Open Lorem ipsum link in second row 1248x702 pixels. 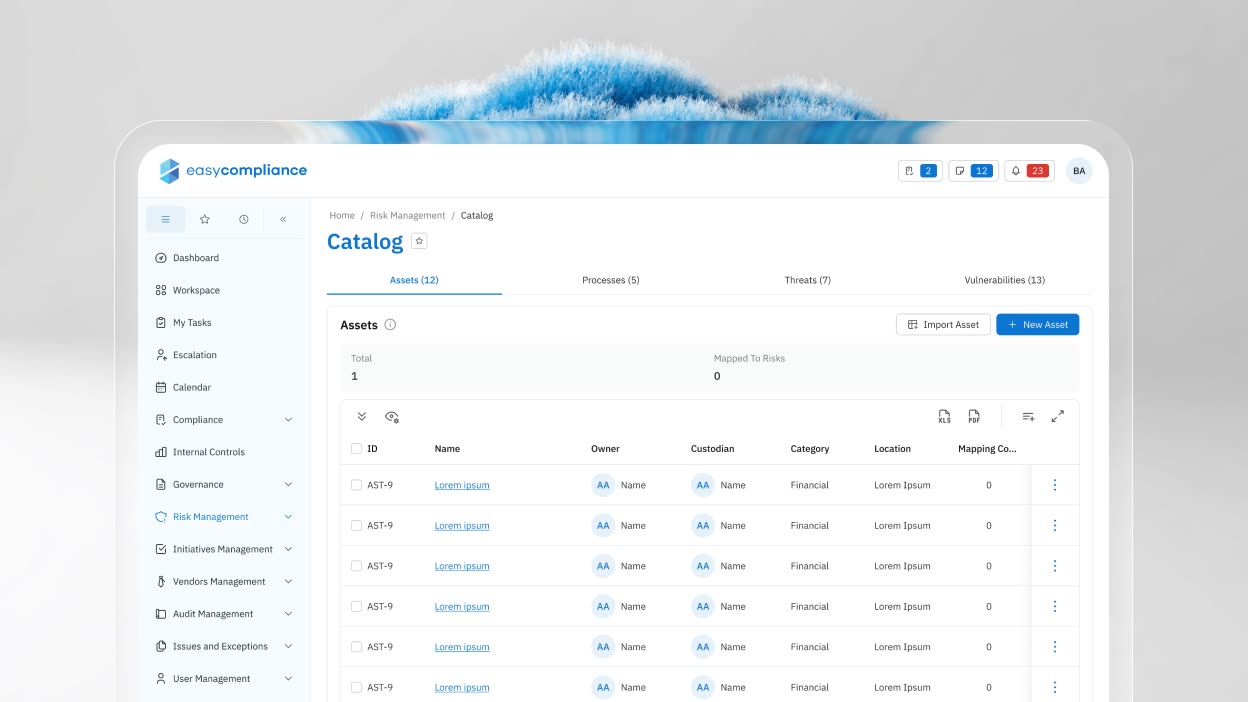[462, 525]
